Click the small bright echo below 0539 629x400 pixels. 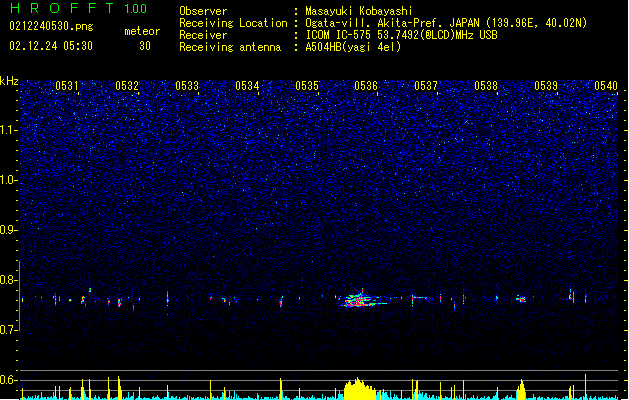coord(521,298)
